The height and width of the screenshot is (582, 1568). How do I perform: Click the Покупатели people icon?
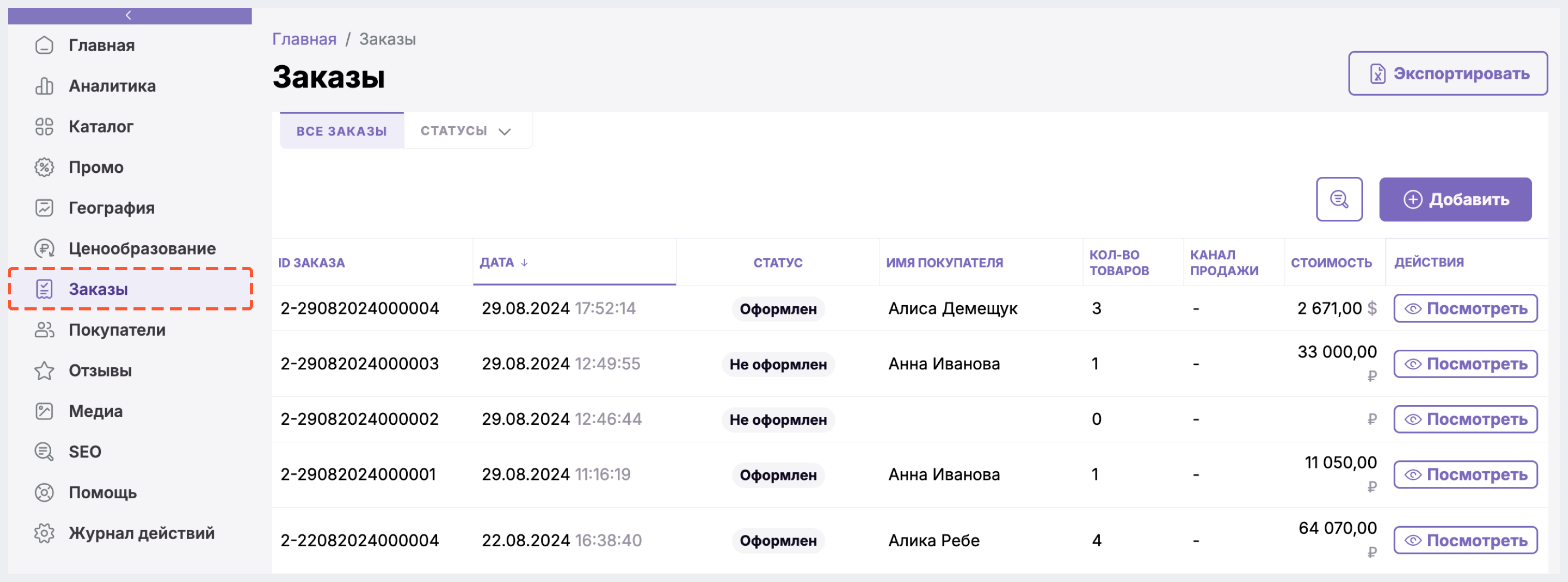(44, 330)
